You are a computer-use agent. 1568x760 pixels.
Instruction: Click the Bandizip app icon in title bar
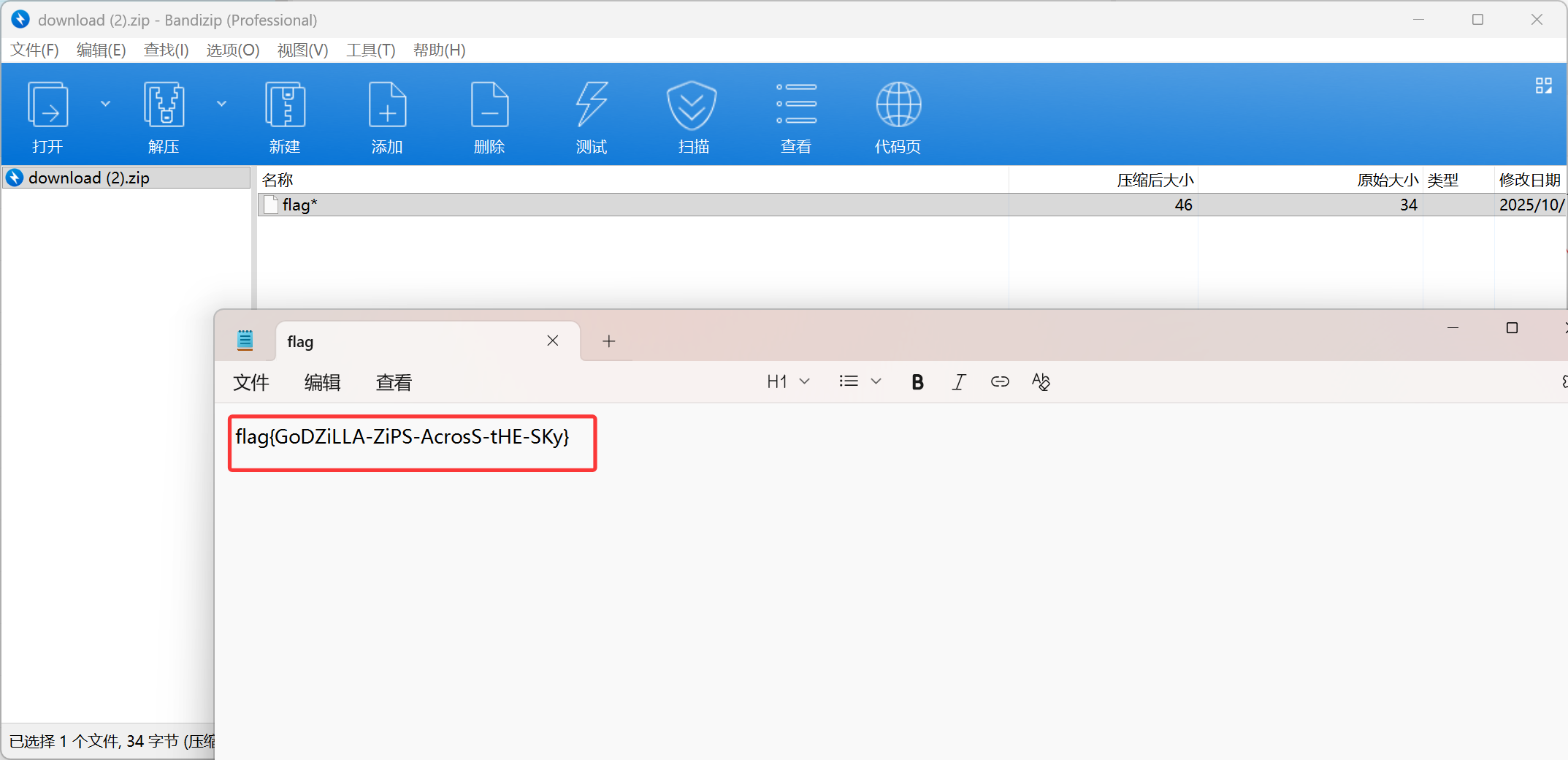click(20, 20)
